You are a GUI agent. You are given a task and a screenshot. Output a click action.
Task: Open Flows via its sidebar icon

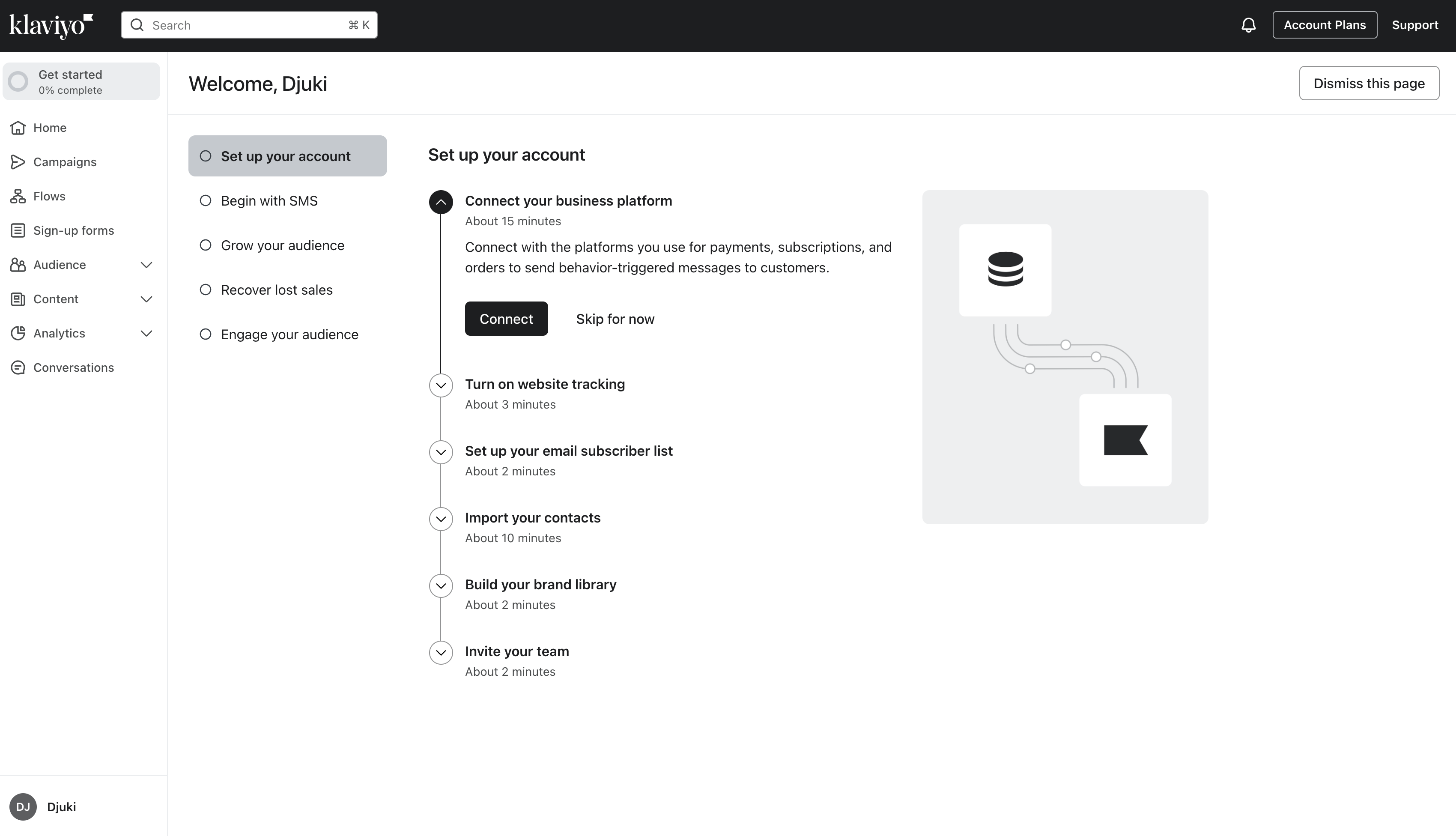[x=18, y=197]
